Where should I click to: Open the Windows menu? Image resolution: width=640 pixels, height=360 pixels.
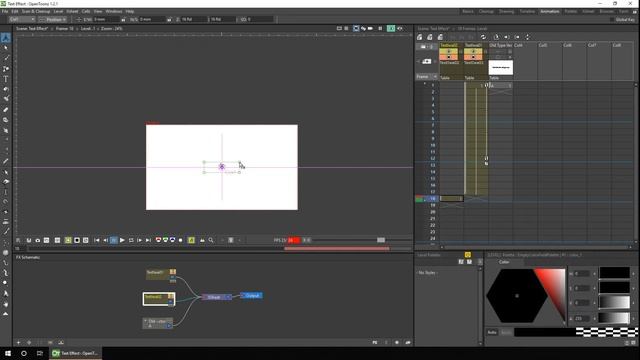[113, 11]
